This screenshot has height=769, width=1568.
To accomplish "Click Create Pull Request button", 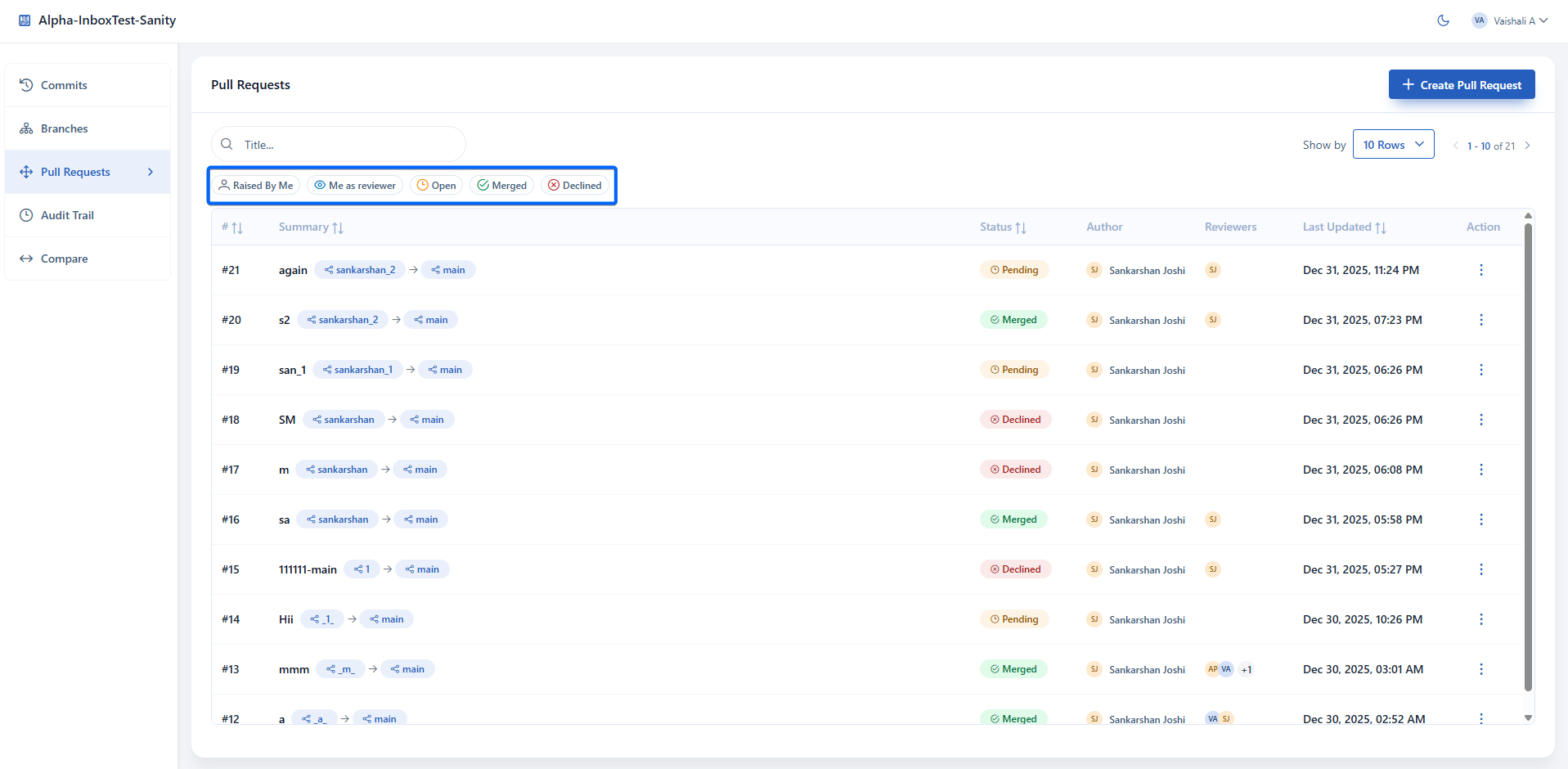I will [1462, 84].
